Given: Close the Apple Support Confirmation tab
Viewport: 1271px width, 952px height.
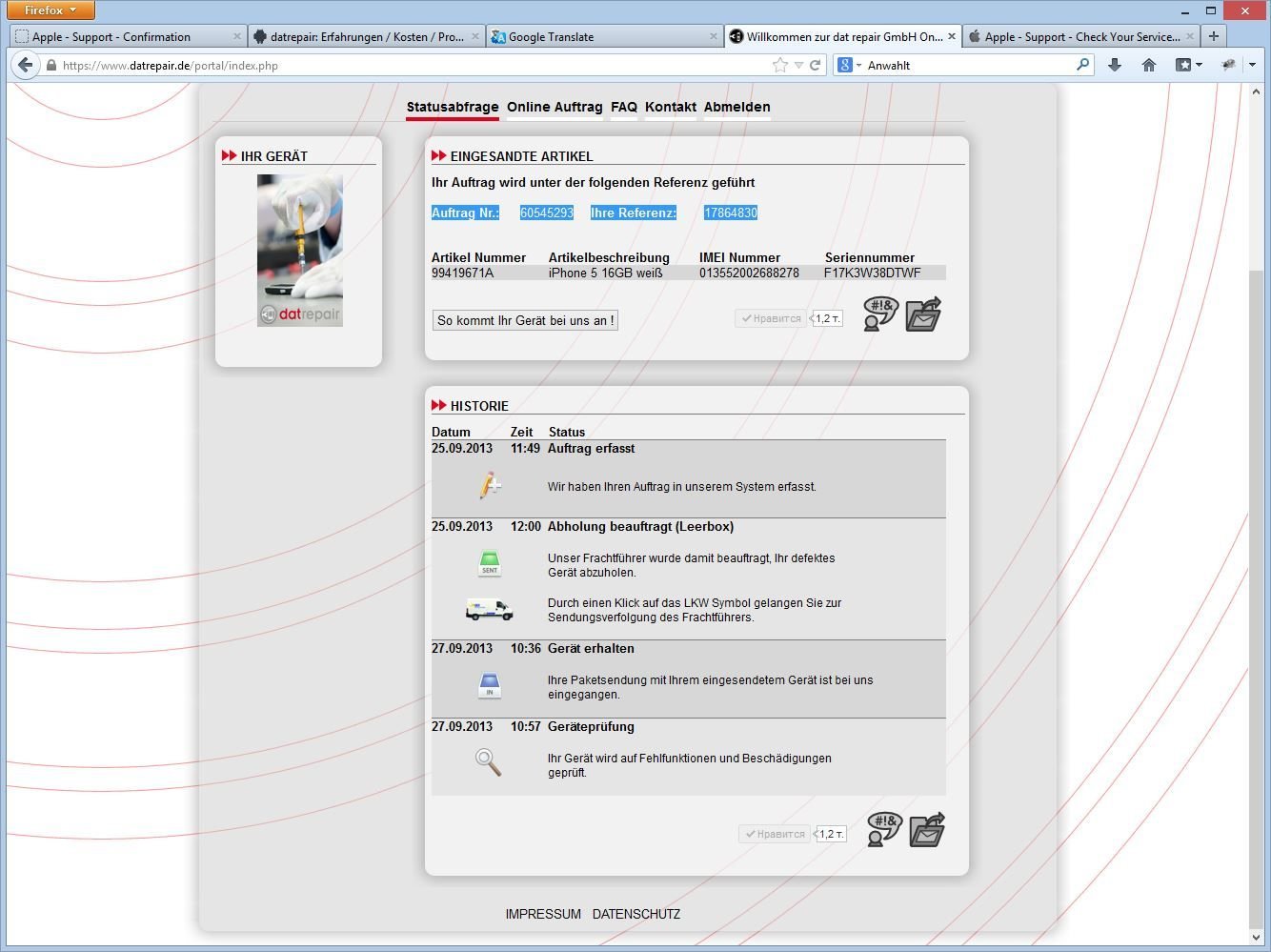Looking at the screenshot, I should click(x=237, y=37).
